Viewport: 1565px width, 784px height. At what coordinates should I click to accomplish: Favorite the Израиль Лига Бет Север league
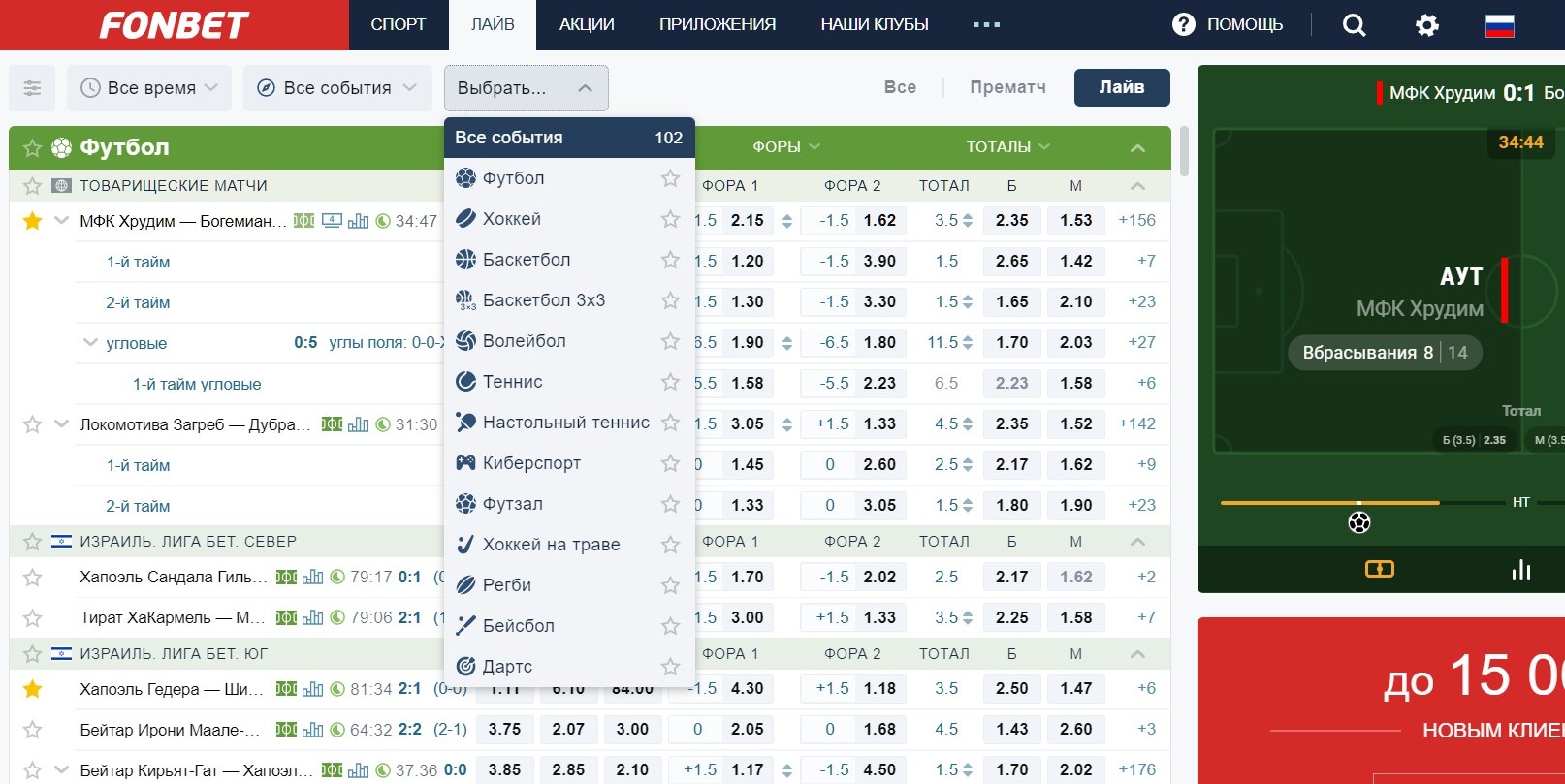pos(32,542)
